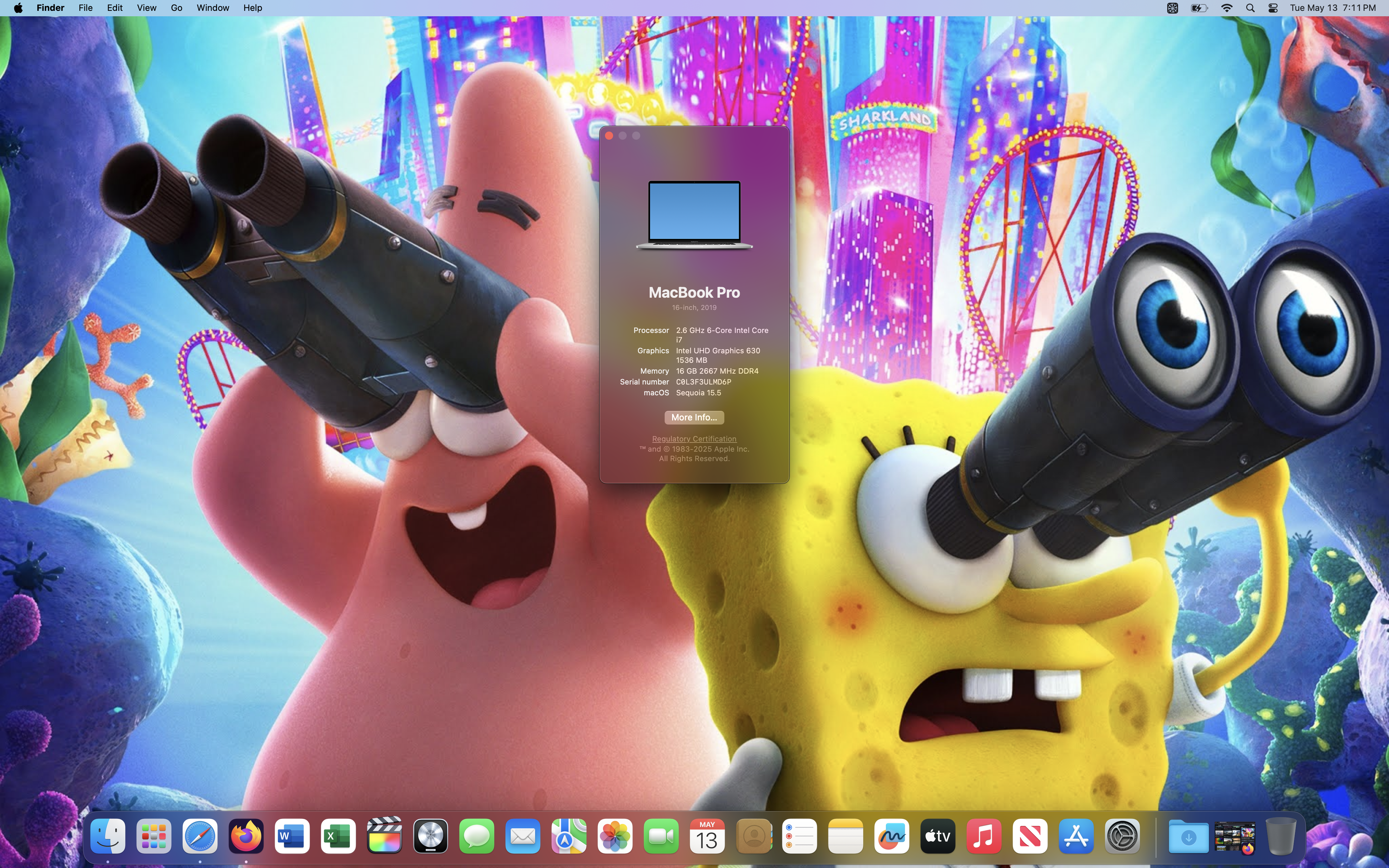The width and height of the screenshot is (1389, 868).
Task: Open Mail app in the Dock
Action: point(522,836)
